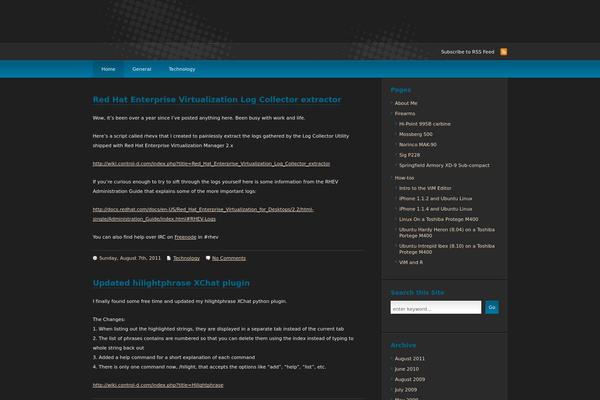Click the enter keyword search field
Image resolution: width=600 pixels, height=400 pixels.
point(435,307)
